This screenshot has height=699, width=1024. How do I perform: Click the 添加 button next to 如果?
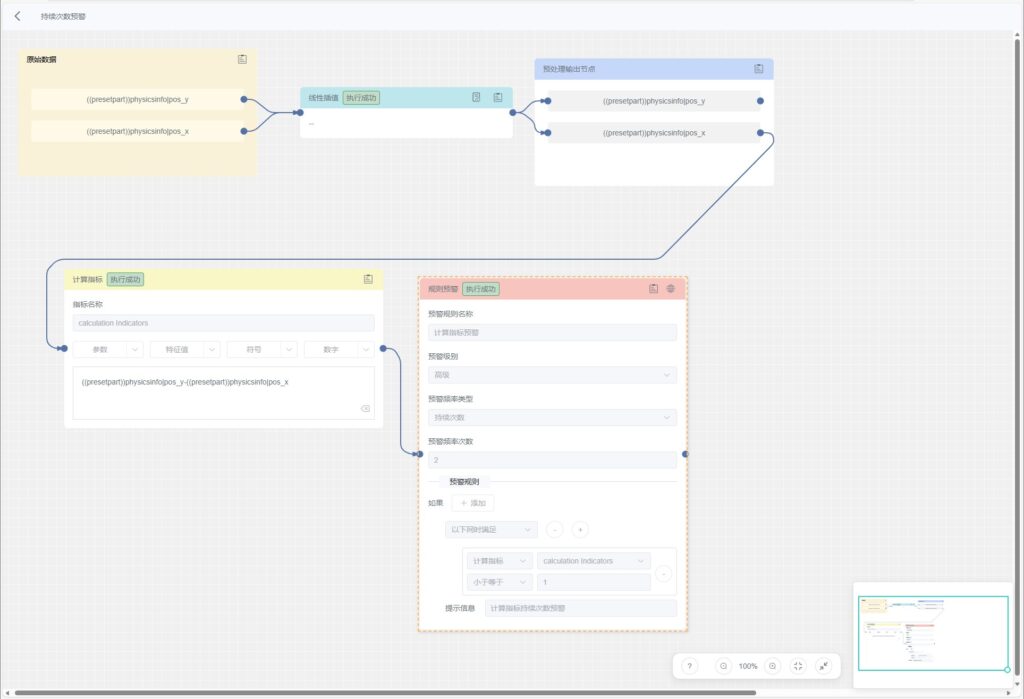pyautogui.click(x=473, y=503)
